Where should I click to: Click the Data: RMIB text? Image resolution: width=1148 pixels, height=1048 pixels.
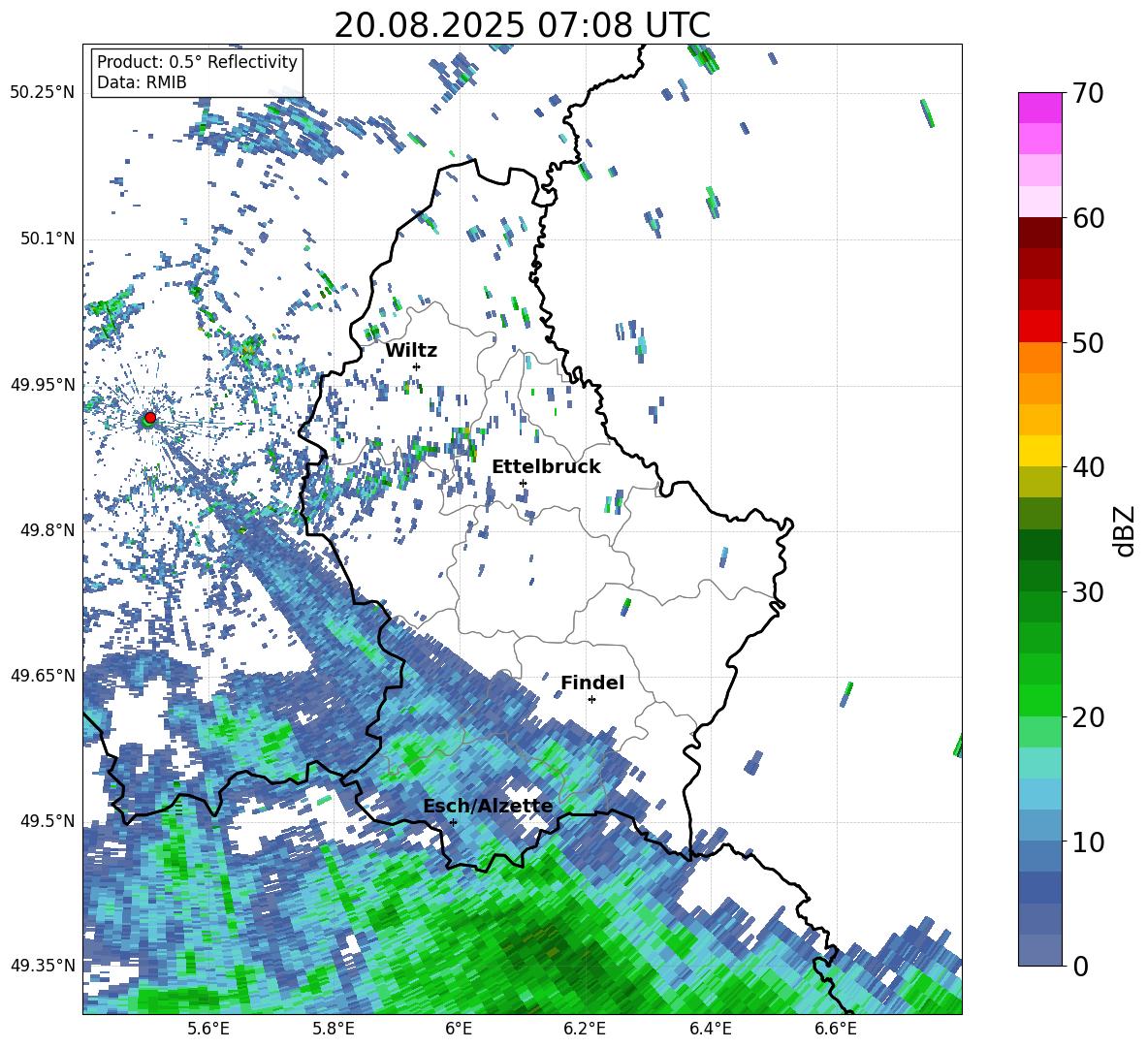142,82
